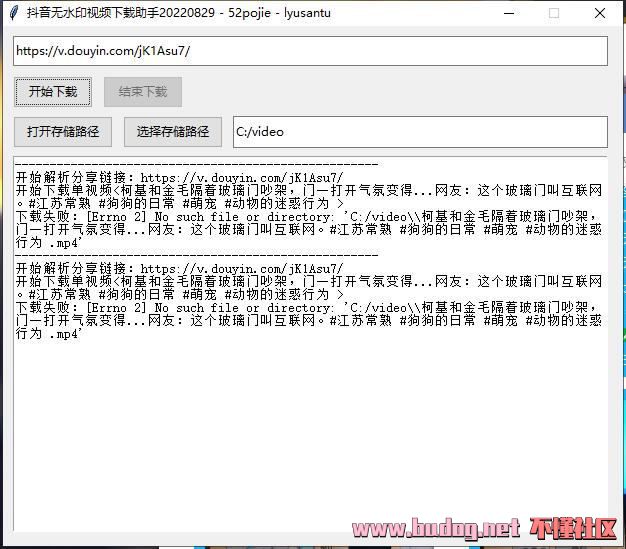The width and height of the screenshot is (626, 549).
Task: Click the first dashed separator line in log
Action: click(x=196, y=164)
